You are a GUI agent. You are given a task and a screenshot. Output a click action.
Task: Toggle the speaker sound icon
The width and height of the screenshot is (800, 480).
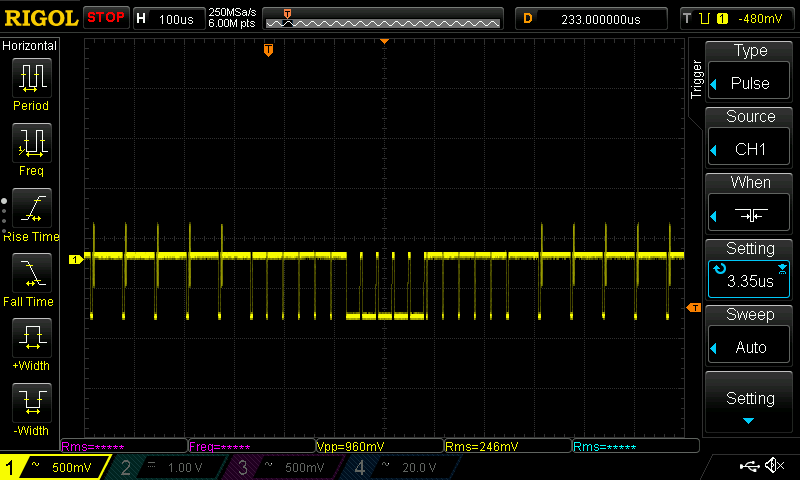774,466
